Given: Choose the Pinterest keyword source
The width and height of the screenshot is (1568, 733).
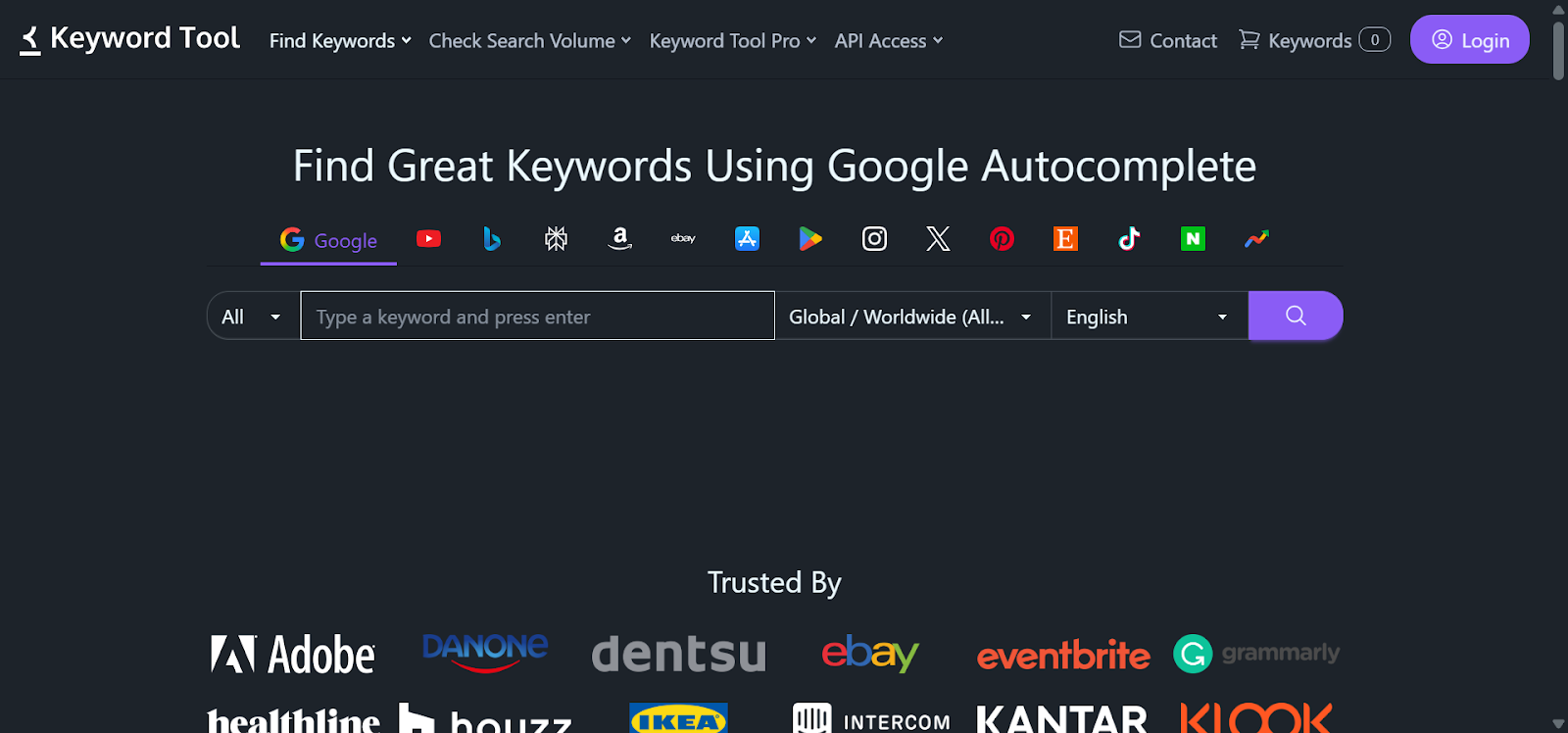Looking at the screenshot, I should coord(1002,238).
